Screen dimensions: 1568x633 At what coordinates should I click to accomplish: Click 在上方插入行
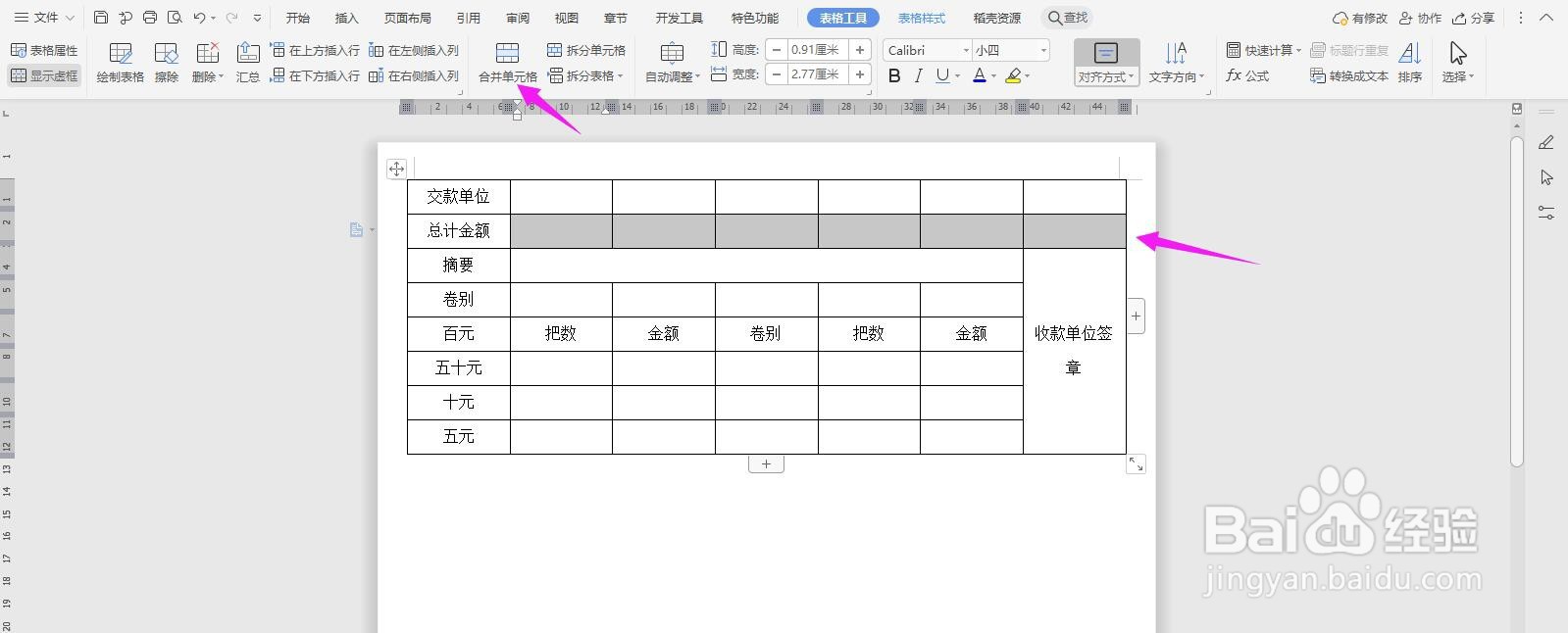315,50
